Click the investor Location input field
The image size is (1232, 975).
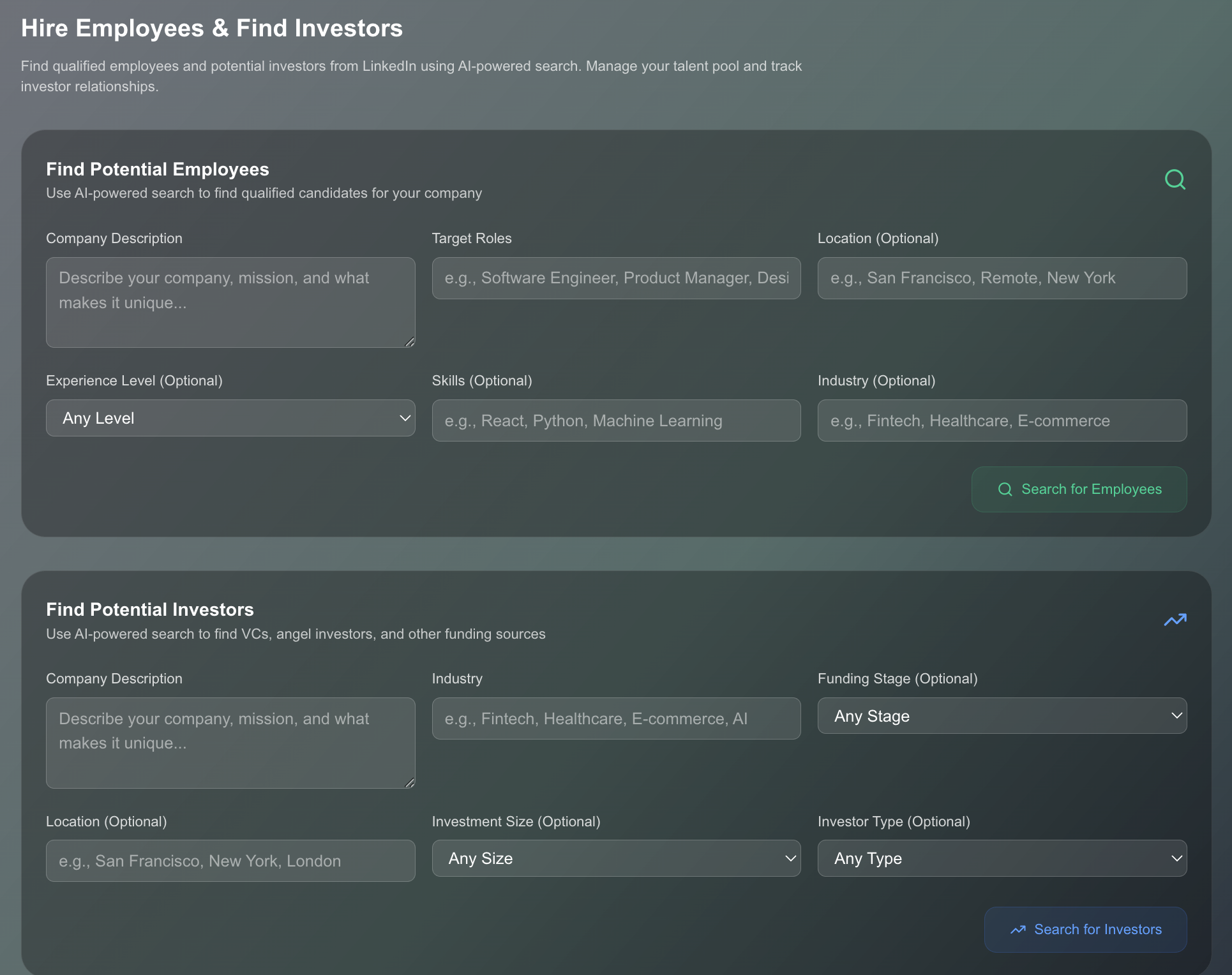pyautogui.click(x=230, y=861)
